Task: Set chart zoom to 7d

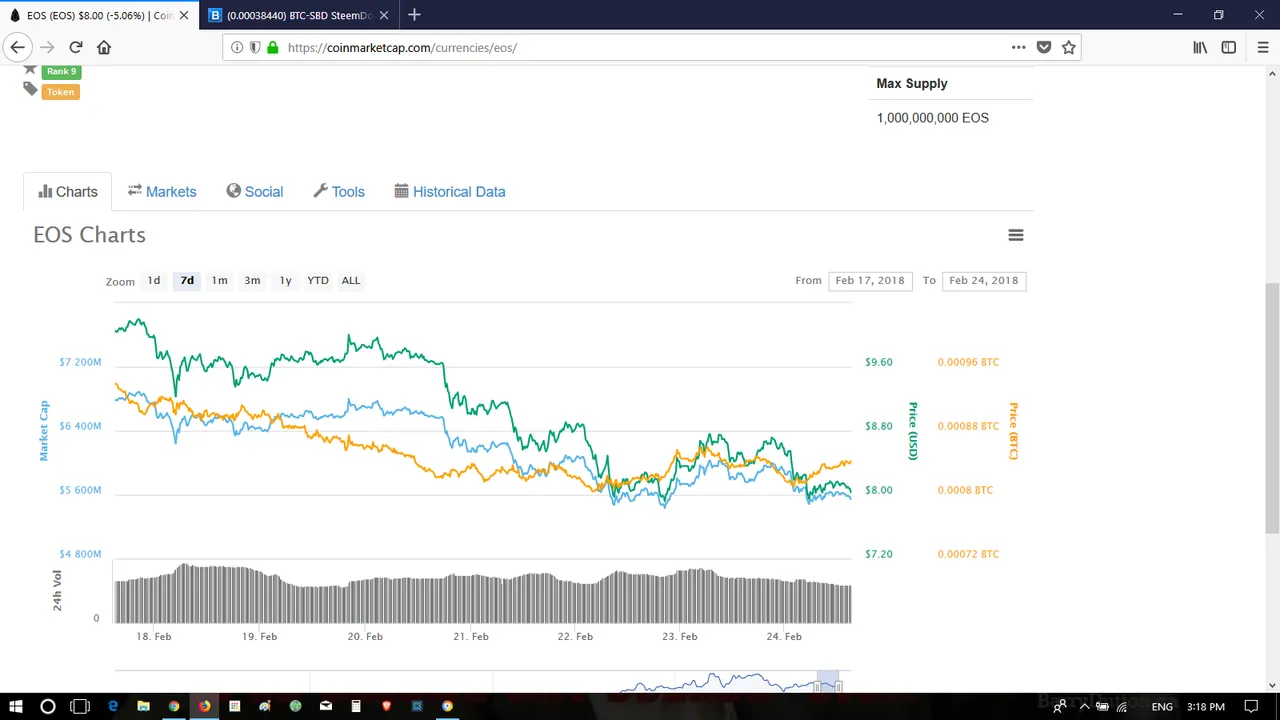Action: (x=187, y=281)
